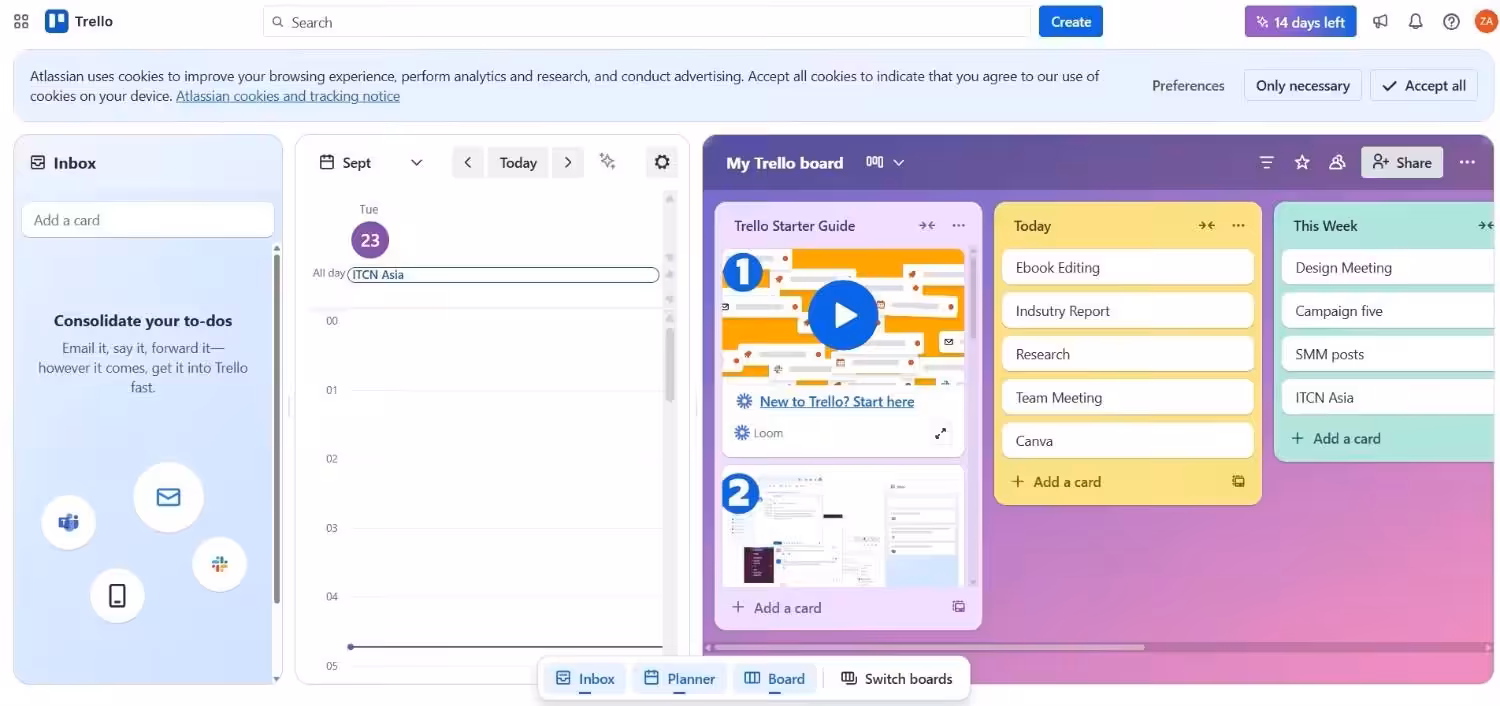Open Atlassian cookies and tracking notice
This screenshot has height=706, width=1500.
288,96
